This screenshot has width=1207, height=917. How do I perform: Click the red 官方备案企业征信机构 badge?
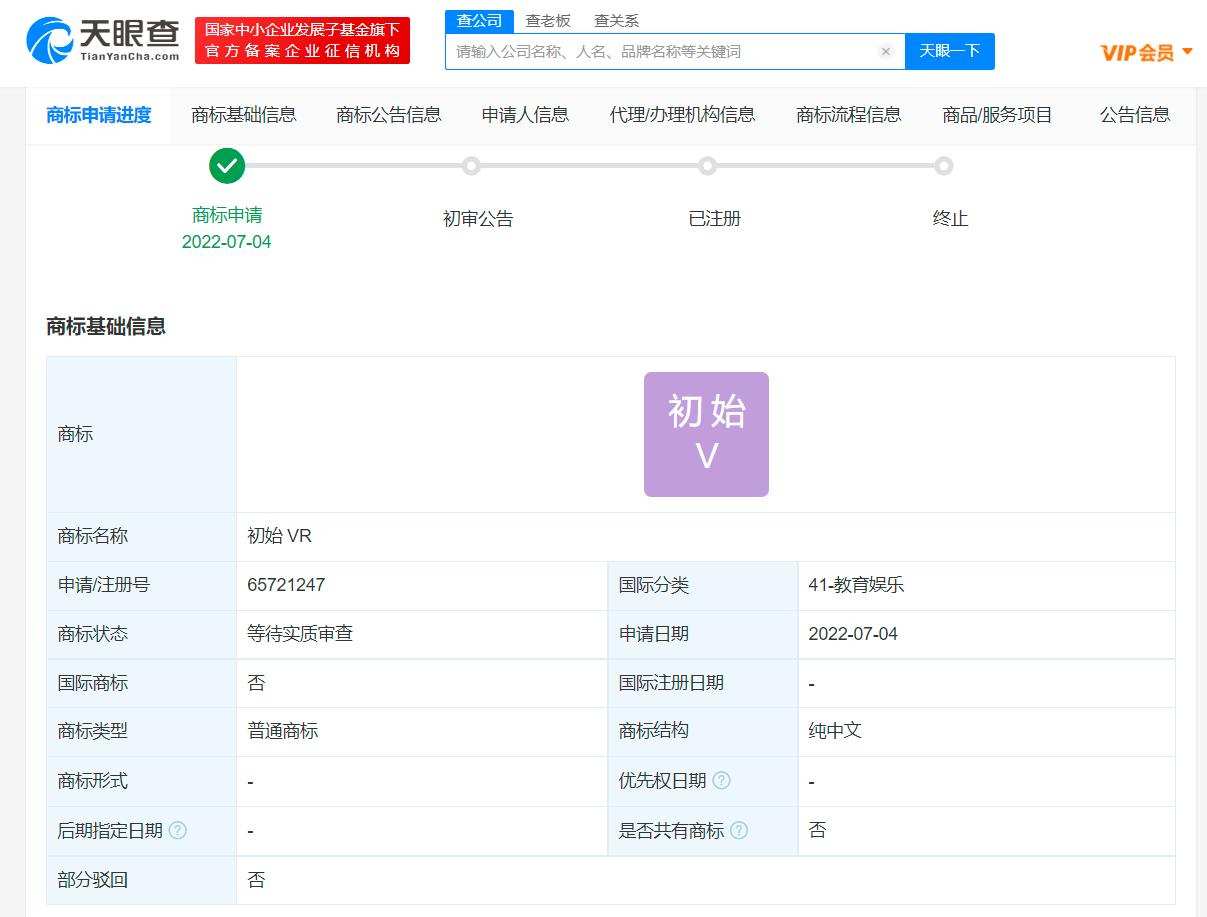click(x=302, y=41)
